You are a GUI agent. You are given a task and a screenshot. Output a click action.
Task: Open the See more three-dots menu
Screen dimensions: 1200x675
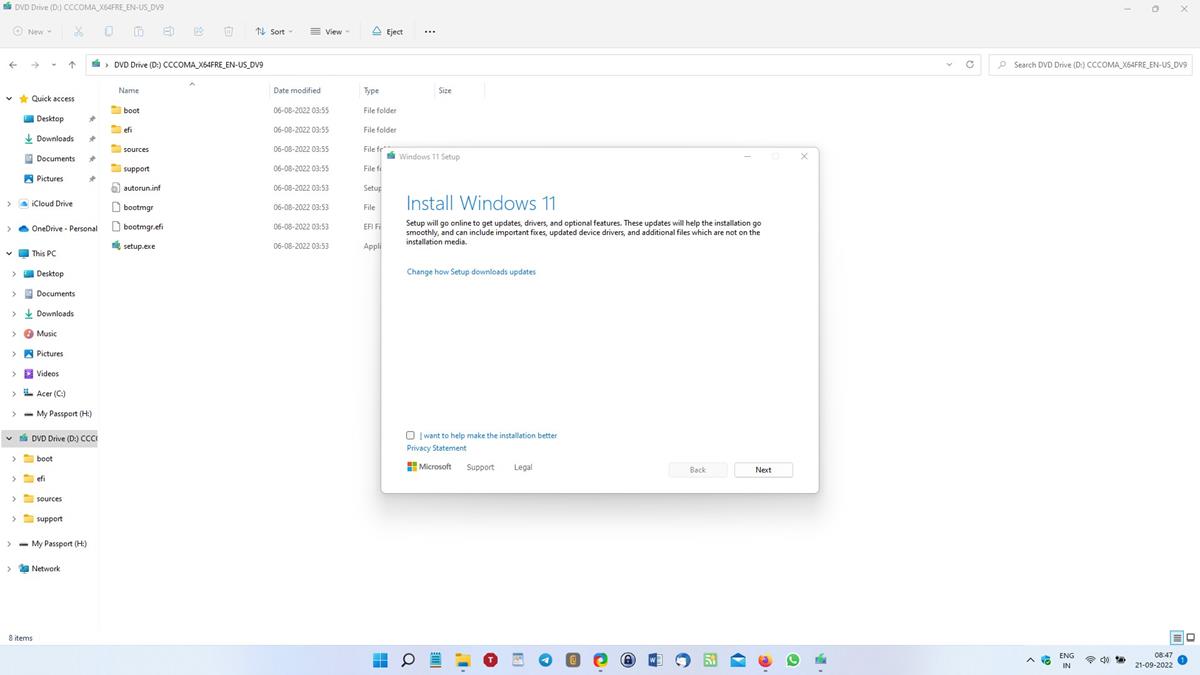click(430, 31)
